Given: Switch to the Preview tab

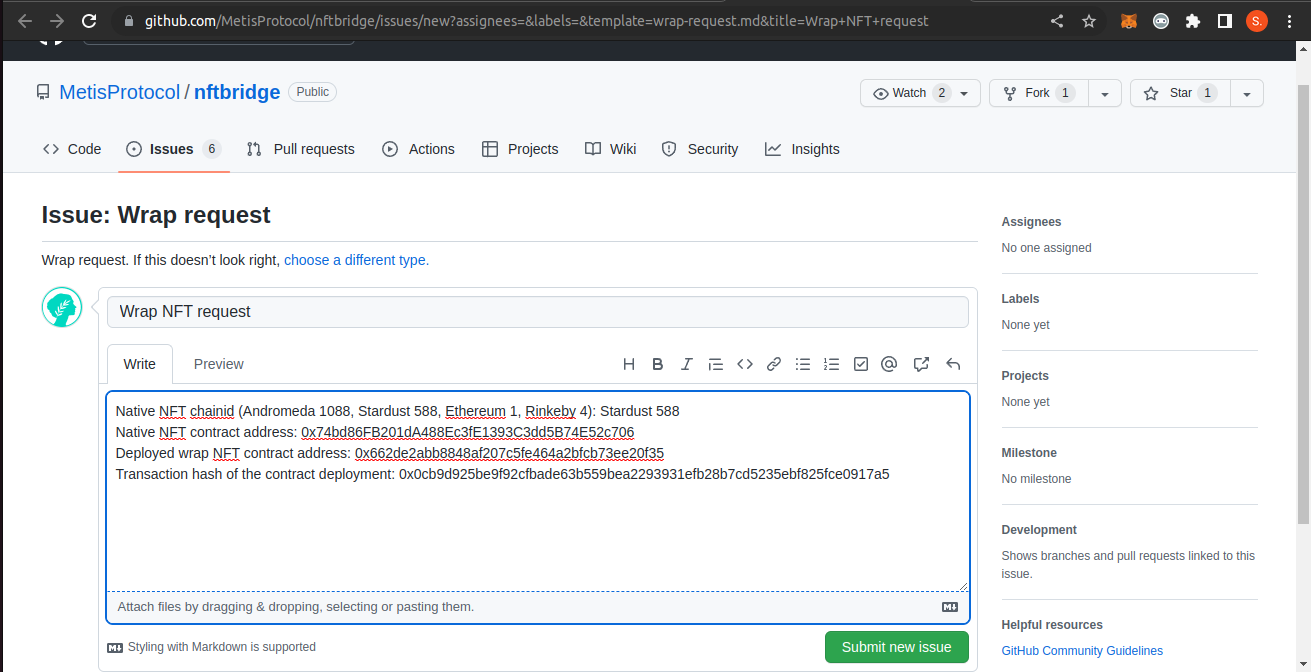Looking at the screenshot, I should [x=219, y=364].
